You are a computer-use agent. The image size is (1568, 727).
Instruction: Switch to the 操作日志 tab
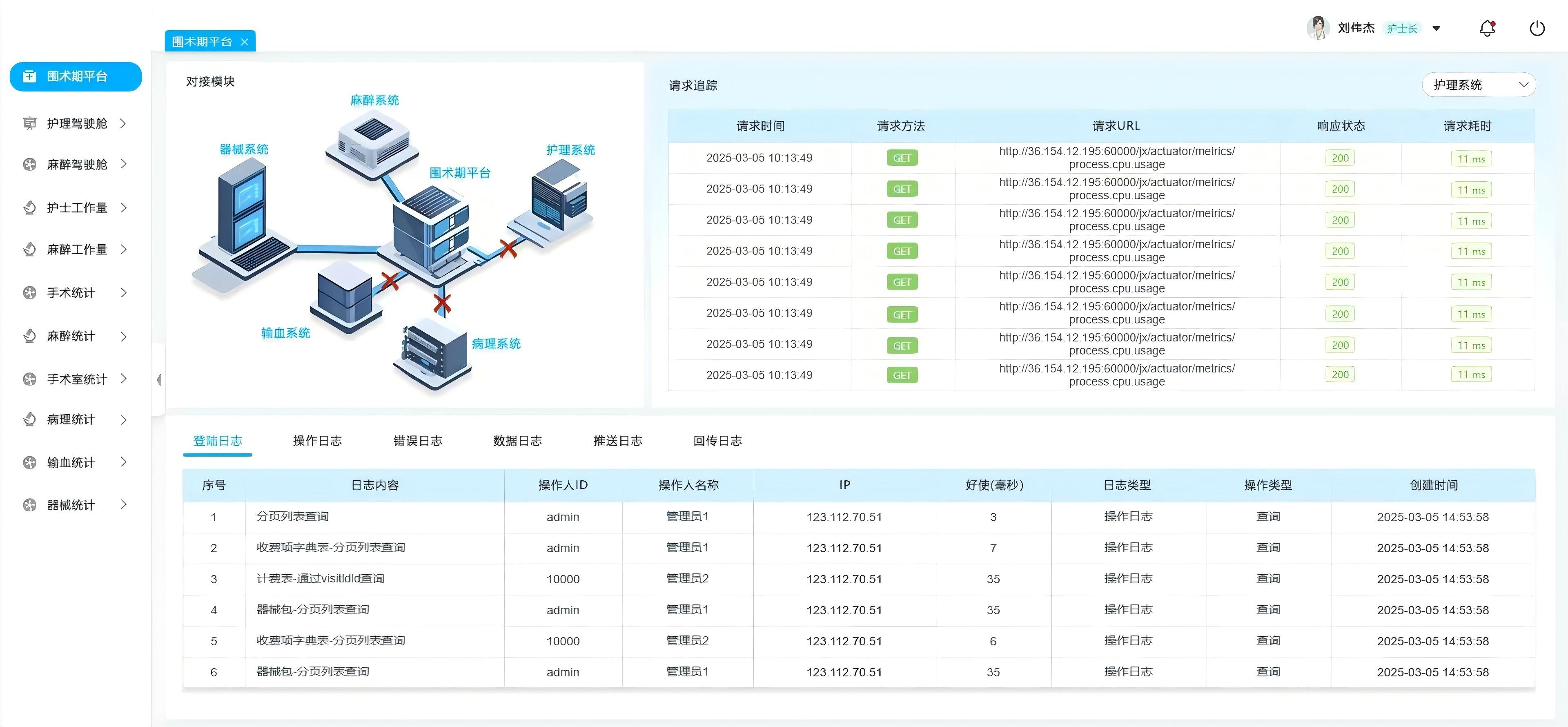317,441
